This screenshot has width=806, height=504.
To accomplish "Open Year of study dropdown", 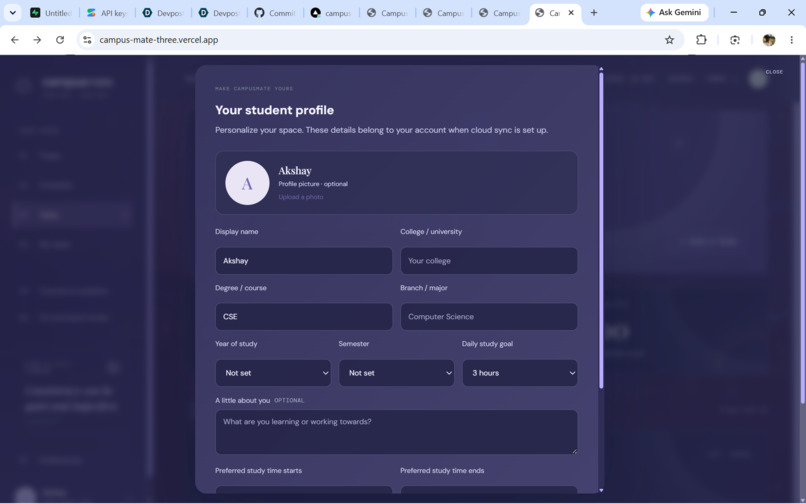I will point(273,373).
